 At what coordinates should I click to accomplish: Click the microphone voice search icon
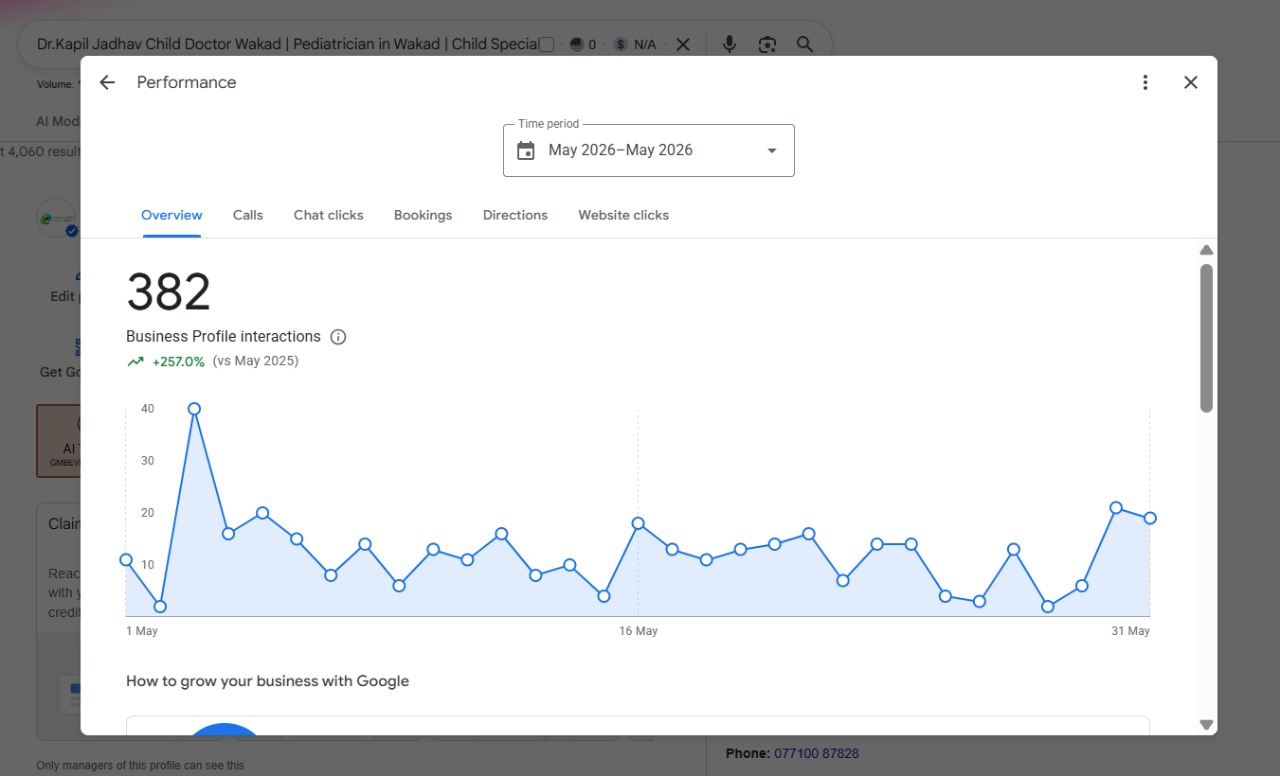tap(729, 44)
